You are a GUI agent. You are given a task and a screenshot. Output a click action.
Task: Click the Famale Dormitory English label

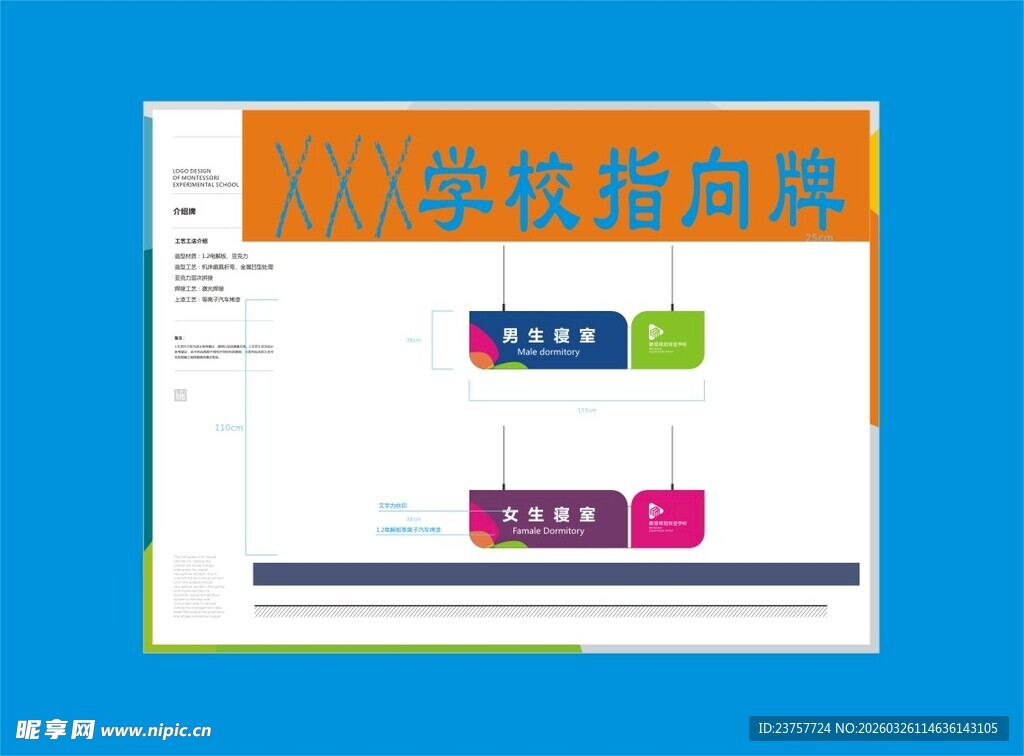click(548, 531)
